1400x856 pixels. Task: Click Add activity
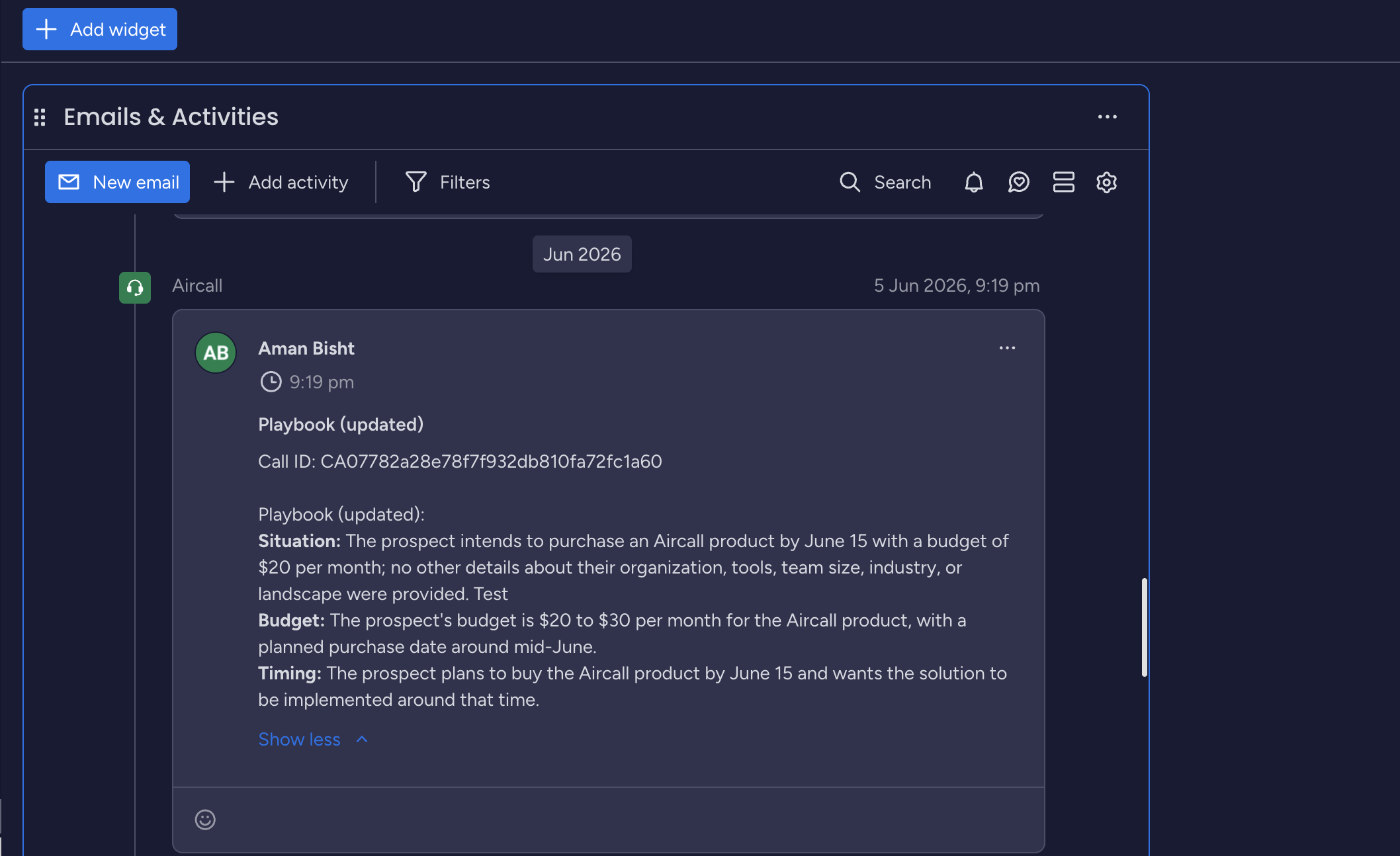(281, 182)
